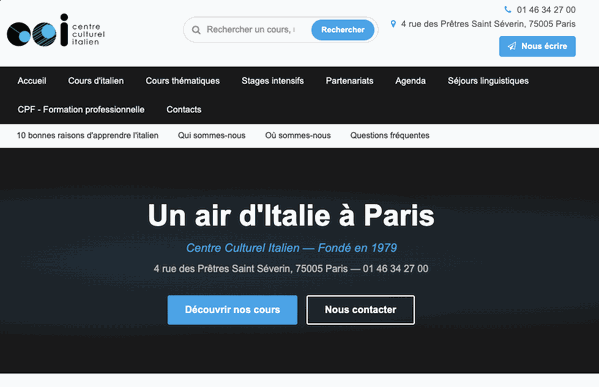This screenshot has height=387, width=599.
Task: Click the Rechercher button
Action: 343,30
